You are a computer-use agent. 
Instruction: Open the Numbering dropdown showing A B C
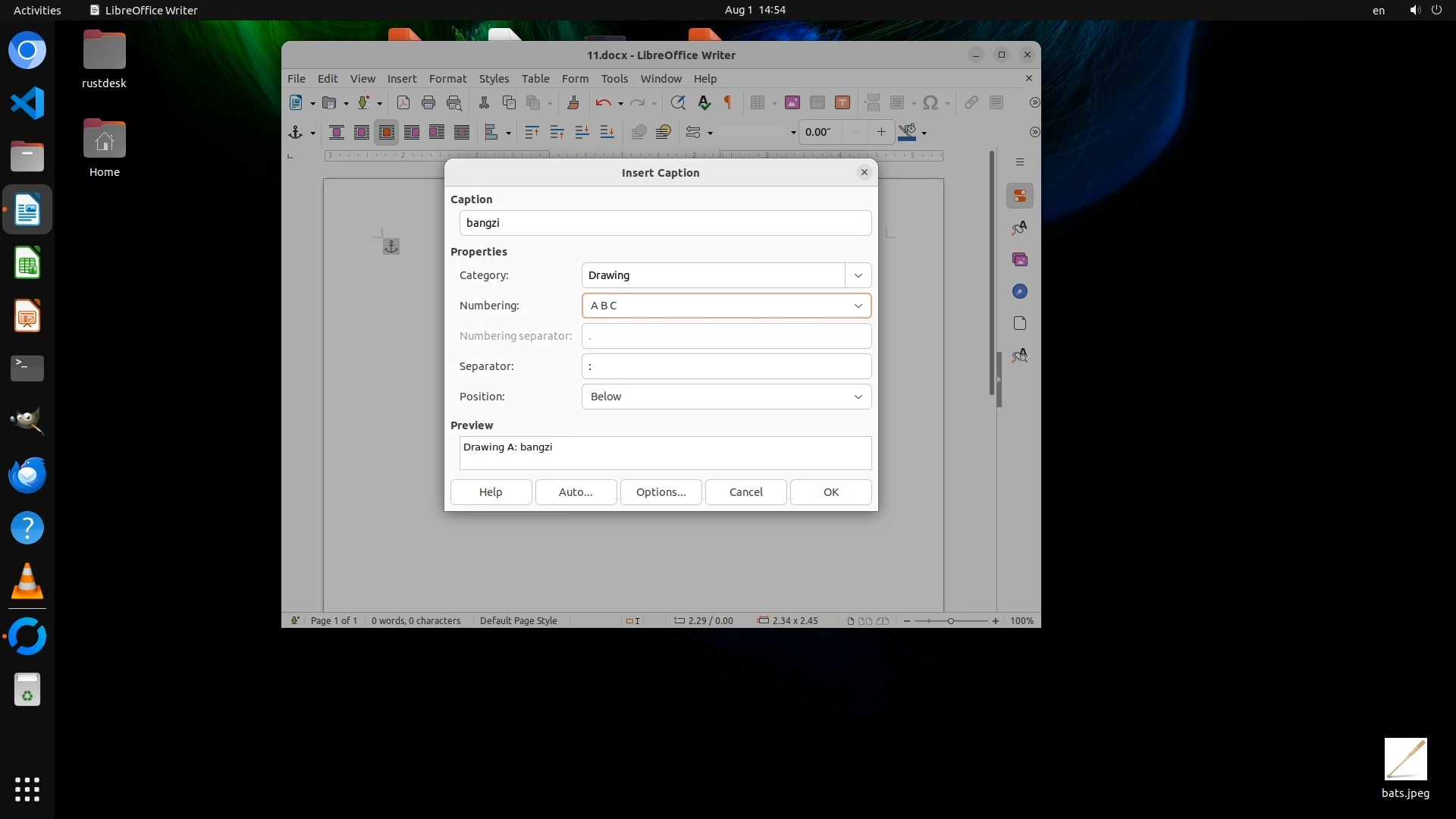[726, 306]
